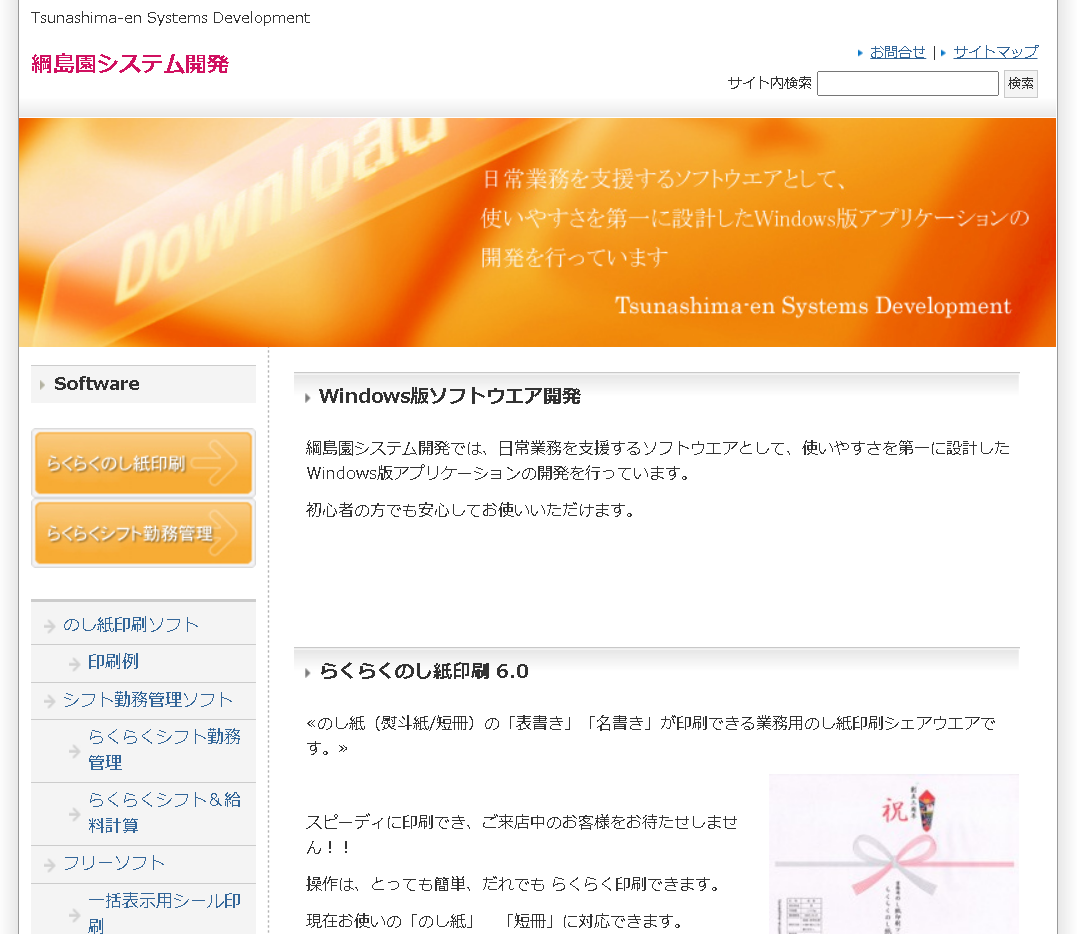Click the らくらくのし紙印刷 orange banner button
This screenshot has width=1077, height=934.
(x=143, y=463)
